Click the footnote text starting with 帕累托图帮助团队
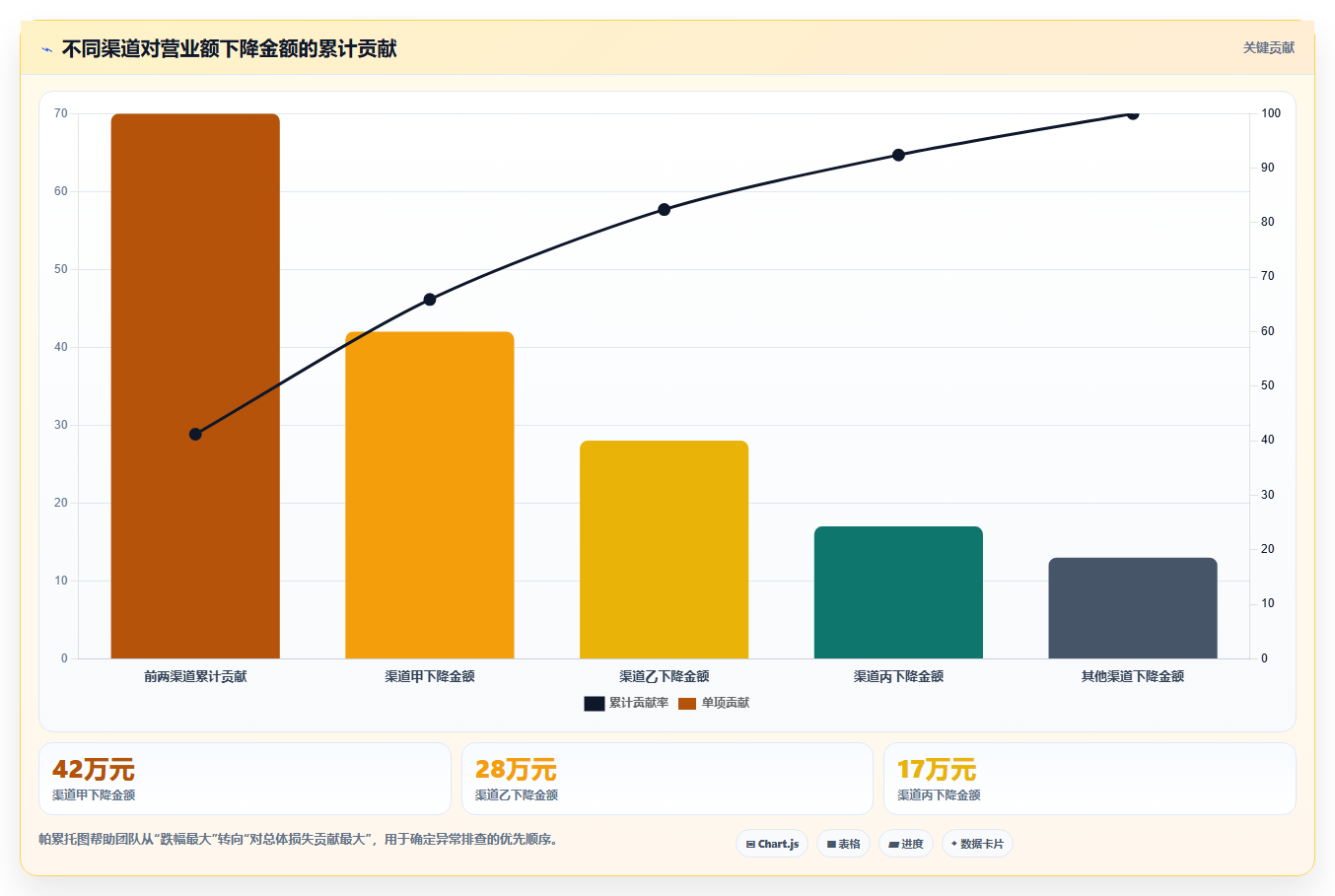 300,840
